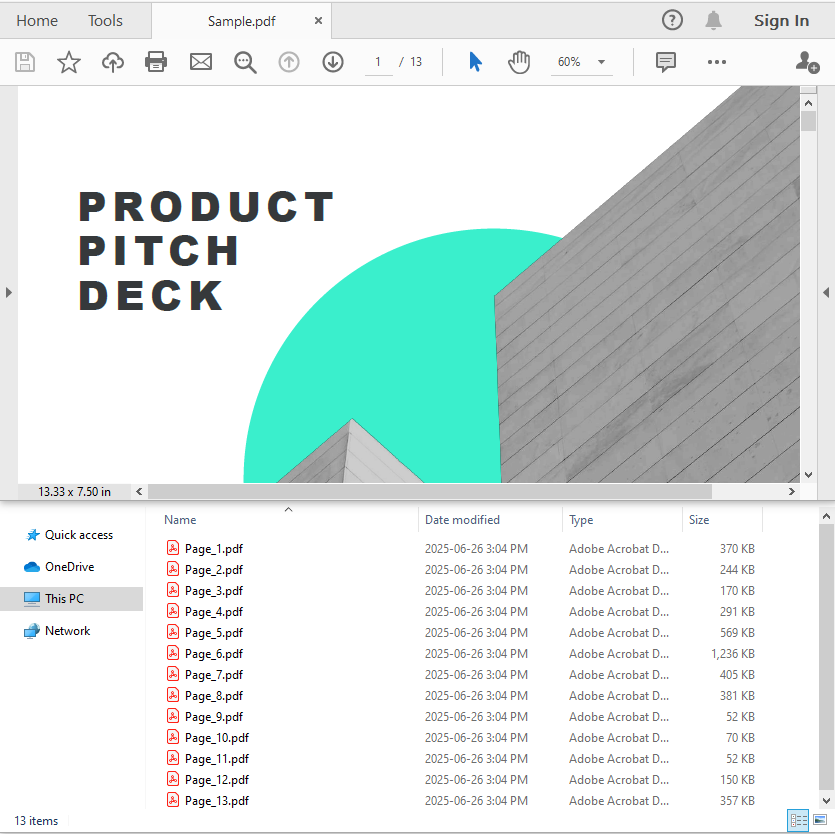Click the 1,236 KB size cell
The height and width of the screenshot is (834, 835).
[733, 653]
